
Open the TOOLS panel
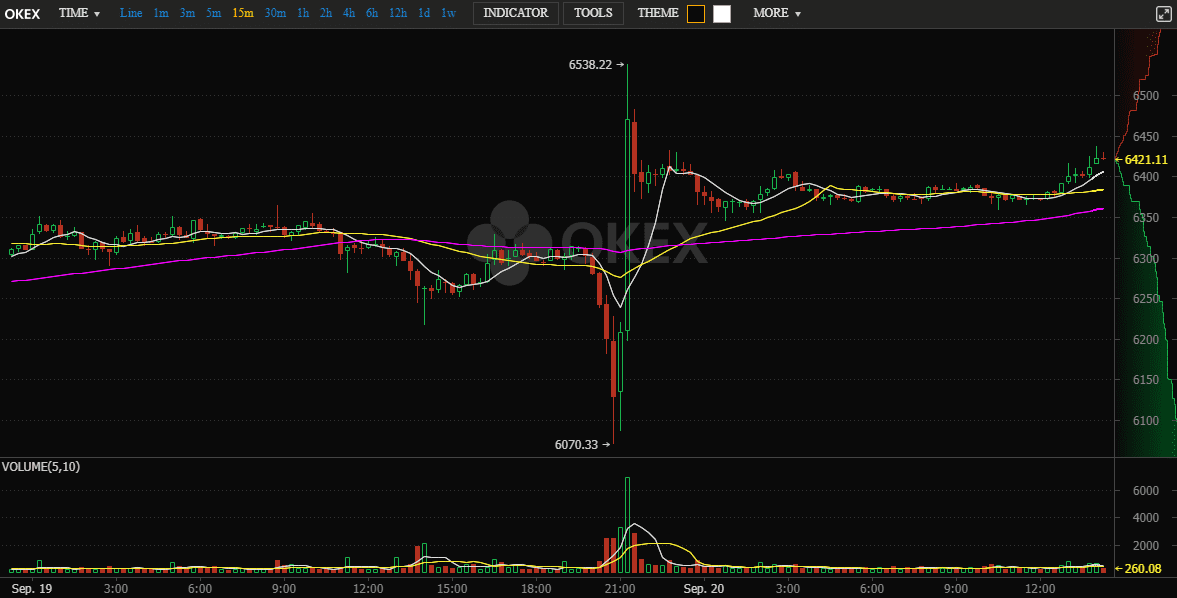tap(593, 13)
